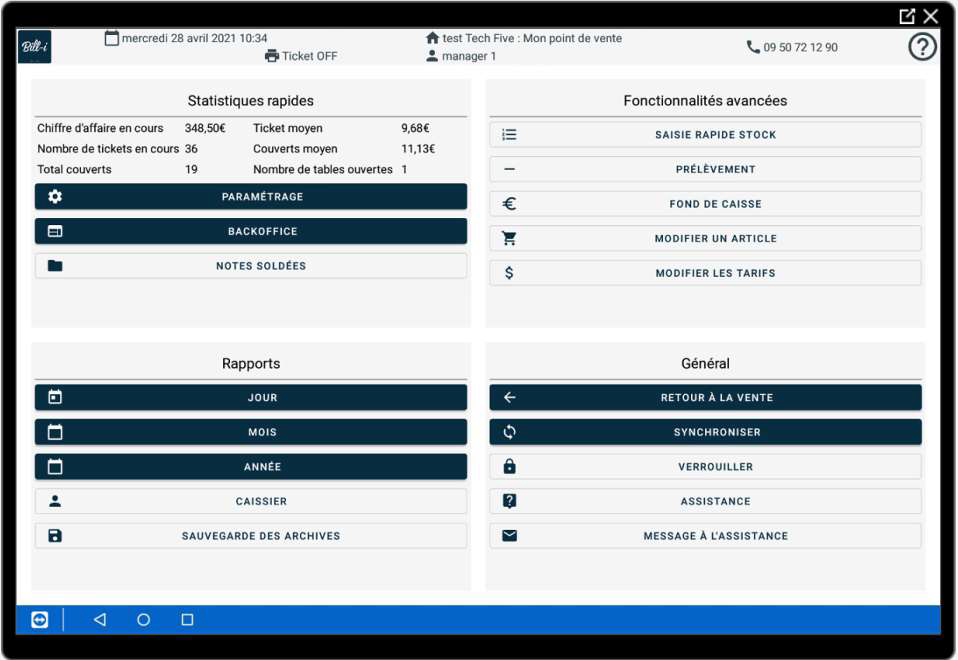Tap the Android recent apps square icon

pos(188,620)
